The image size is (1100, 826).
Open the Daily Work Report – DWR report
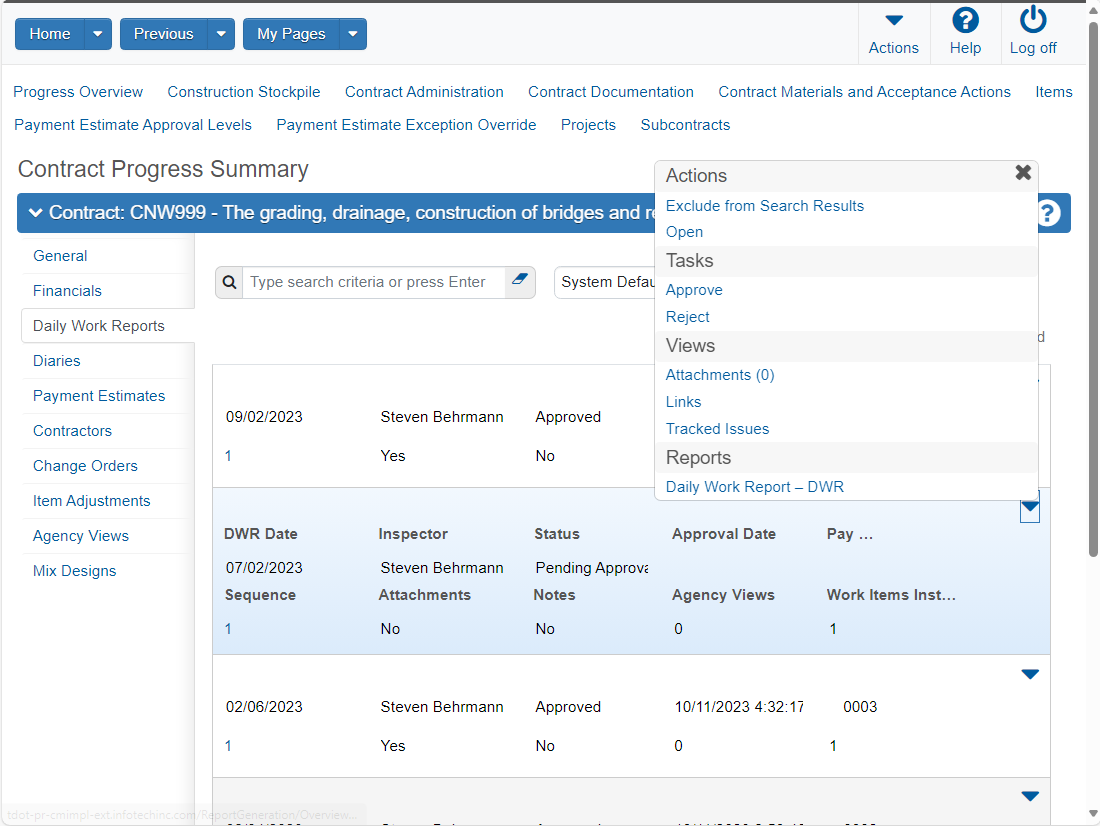[755, 487]
